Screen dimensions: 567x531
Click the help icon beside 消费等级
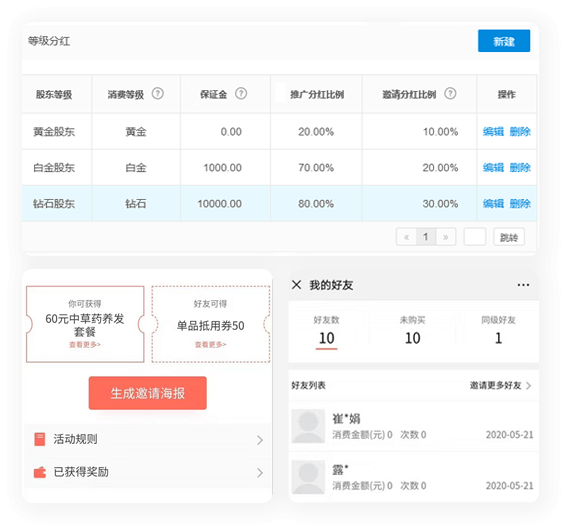(x=158, y=94)
